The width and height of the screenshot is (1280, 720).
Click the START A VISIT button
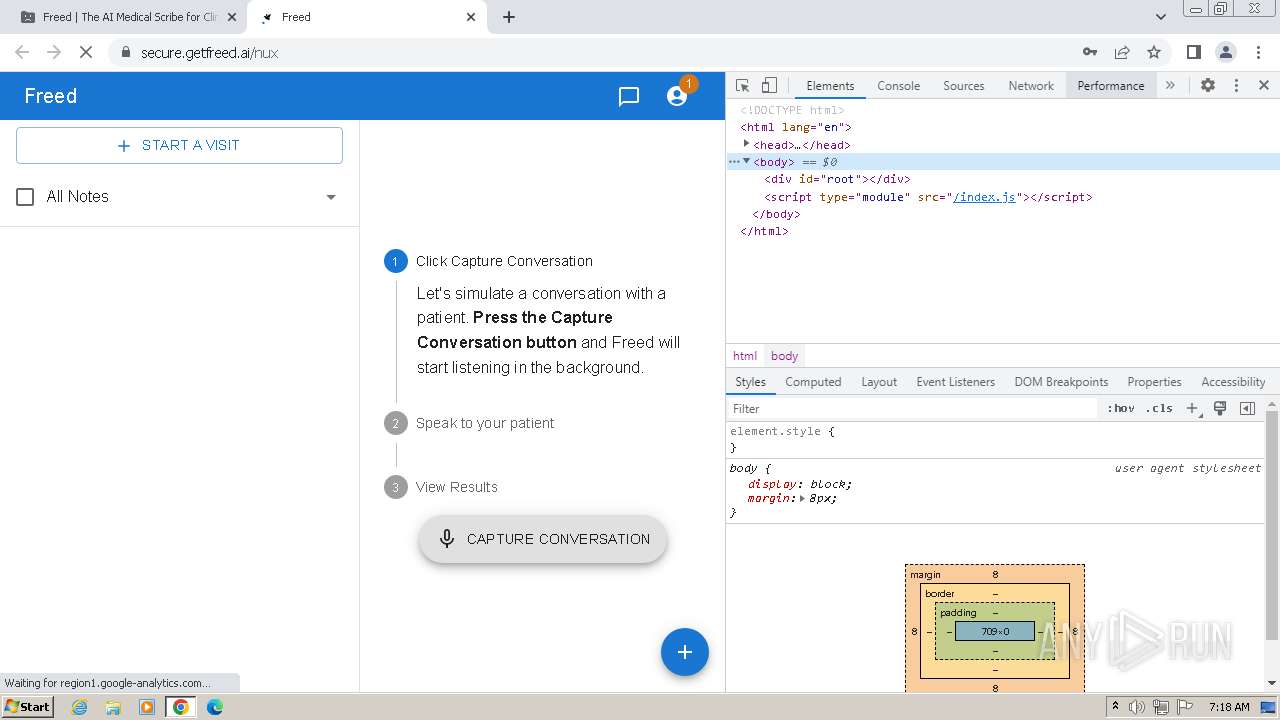[179, 145]
